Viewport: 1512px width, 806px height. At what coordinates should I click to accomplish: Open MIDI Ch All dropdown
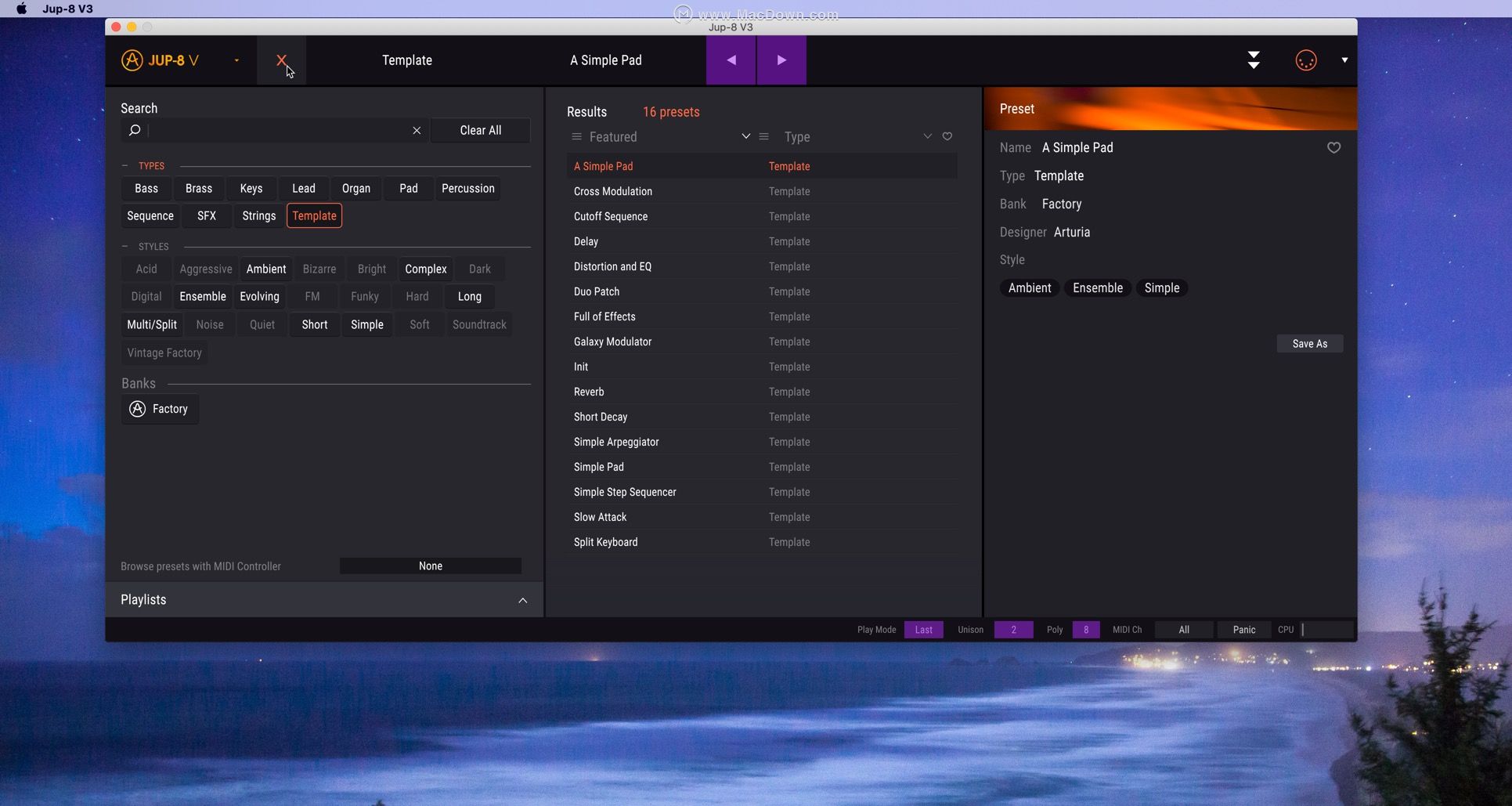[1184, 630]
